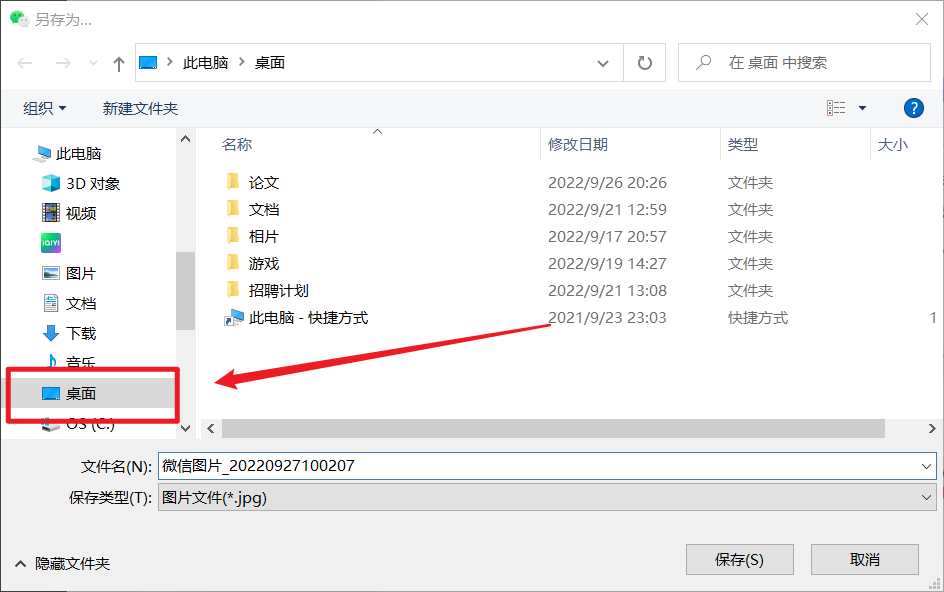Click the 取消 button
This screenshot has height=592, width=944.
[865, 560]
